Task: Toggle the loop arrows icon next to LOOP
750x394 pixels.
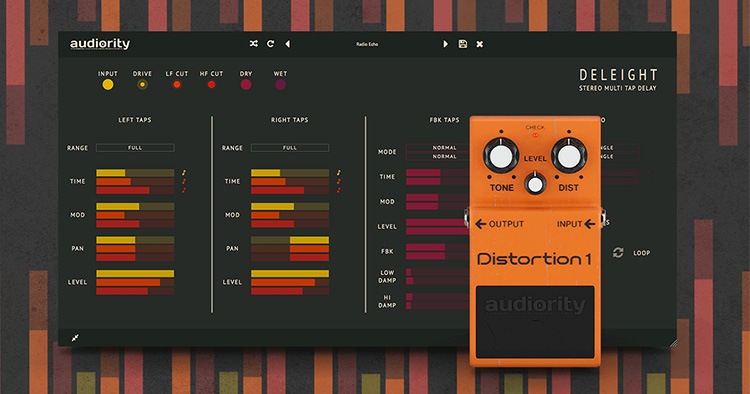Action: pyautogui.click(x=618, y=252)
